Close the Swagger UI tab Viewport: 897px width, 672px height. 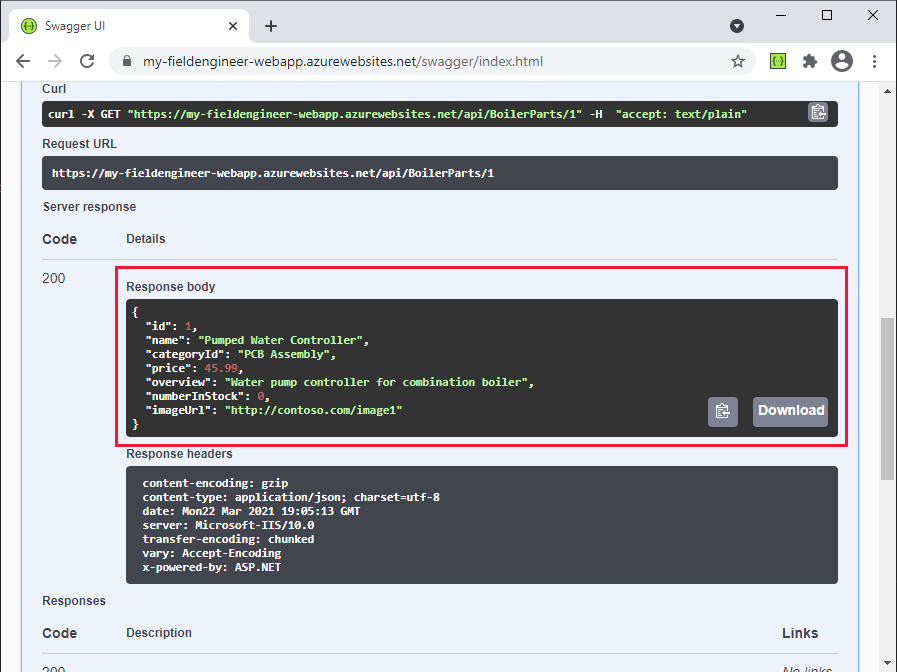[233, 26]
